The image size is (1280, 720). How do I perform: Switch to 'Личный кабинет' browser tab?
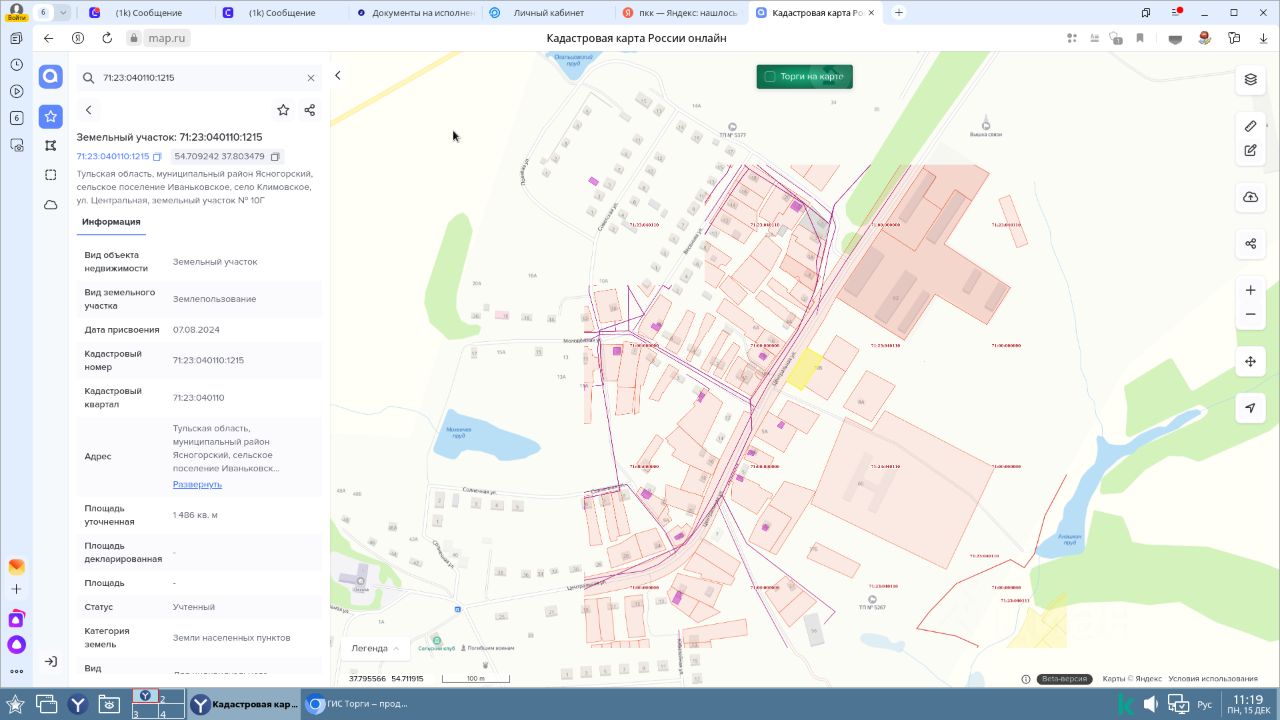coord(548,13)
